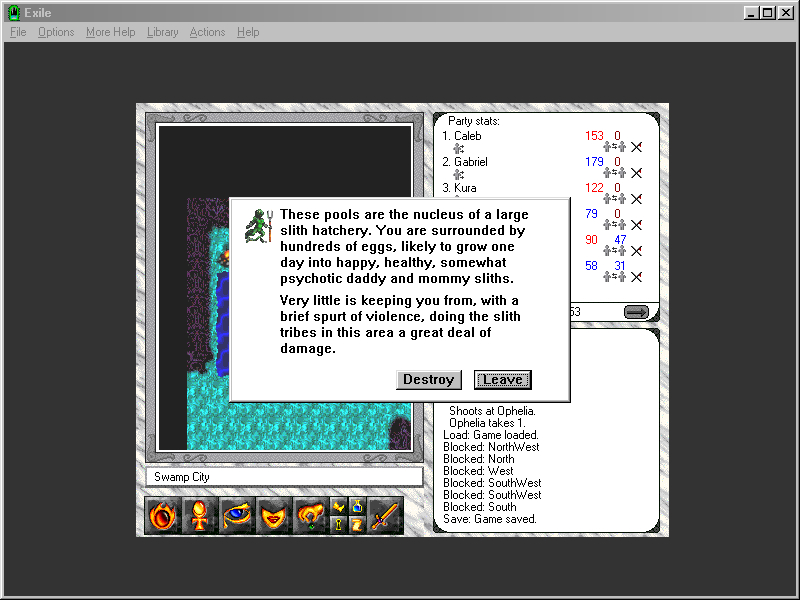The width and height of the screenshot is (800, 600).
Task: Click Caleb's health value 153
Action: point(594,136)
